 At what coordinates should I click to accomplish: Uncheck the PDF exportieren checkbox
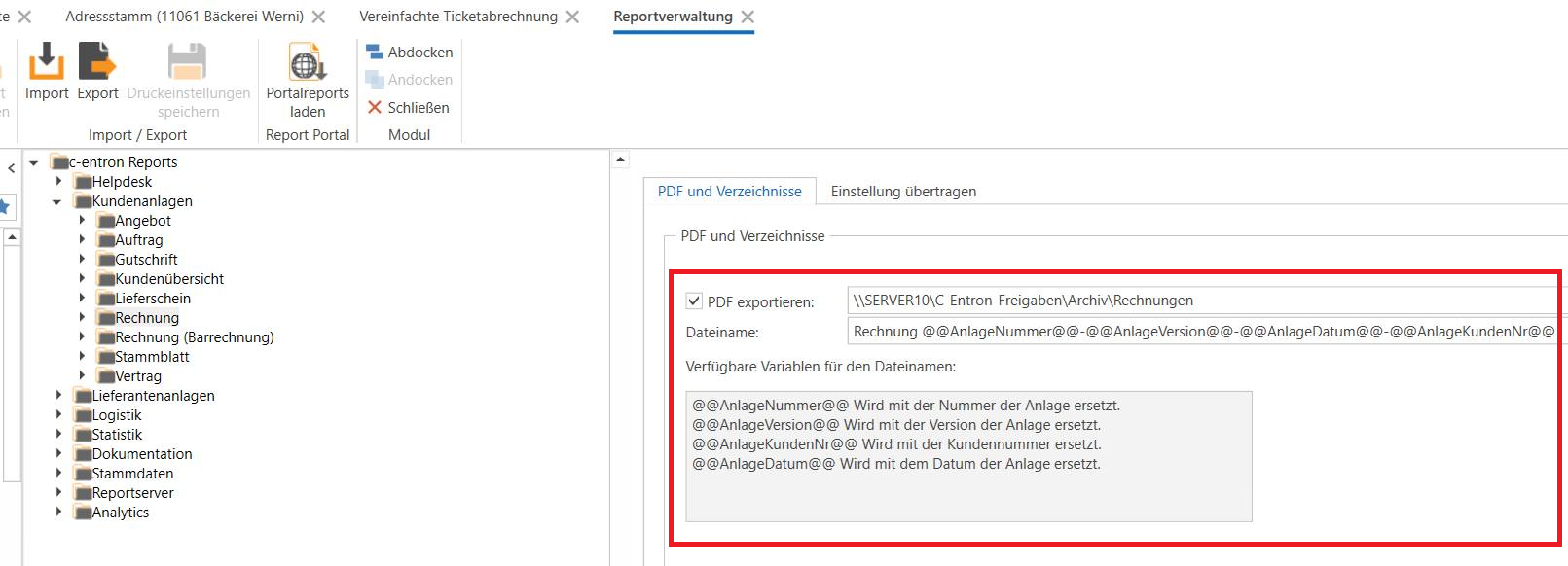[x=694, y=301]
